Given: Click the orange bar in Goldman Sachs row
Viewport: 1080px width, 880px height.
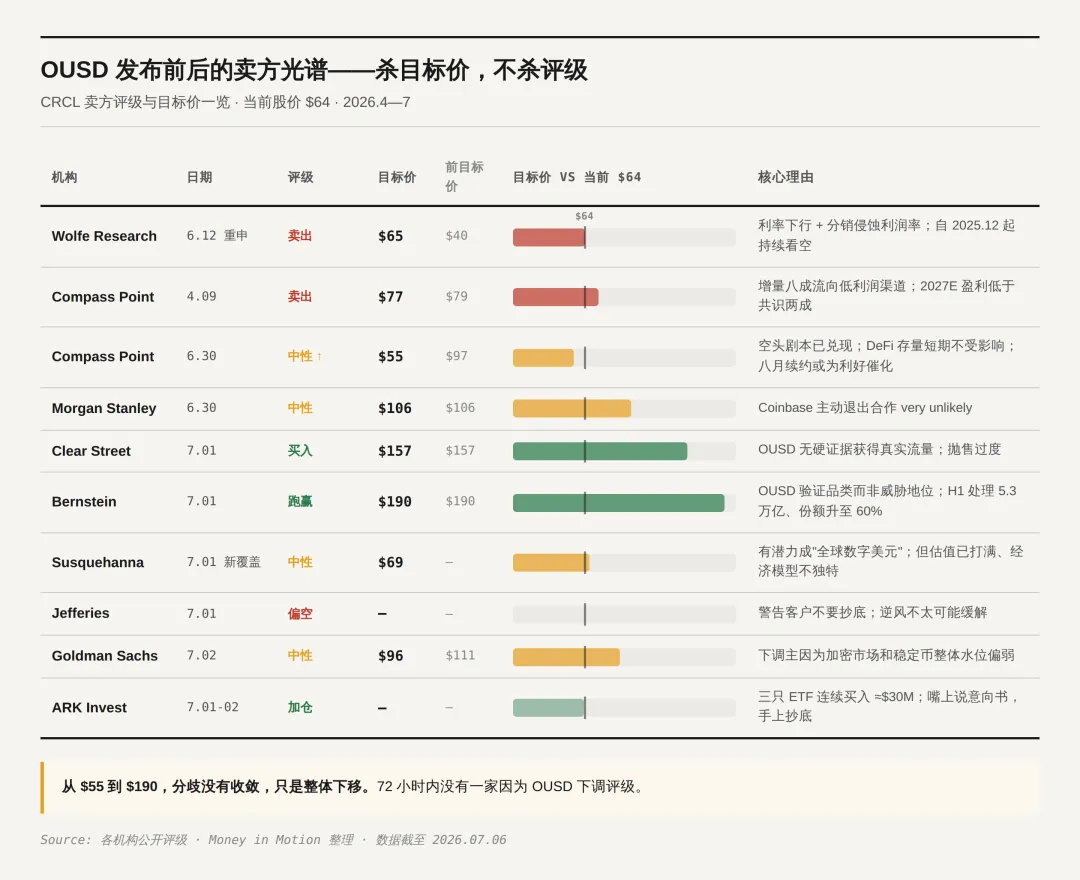Looking at the screenshot, I should [566, 657].
